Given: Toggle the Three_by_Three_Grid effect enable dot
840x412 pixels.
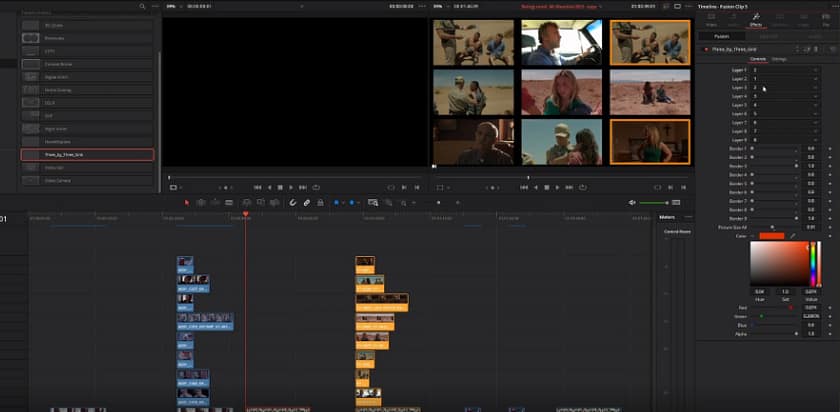Looking at the screenshot, I should 706,49.
